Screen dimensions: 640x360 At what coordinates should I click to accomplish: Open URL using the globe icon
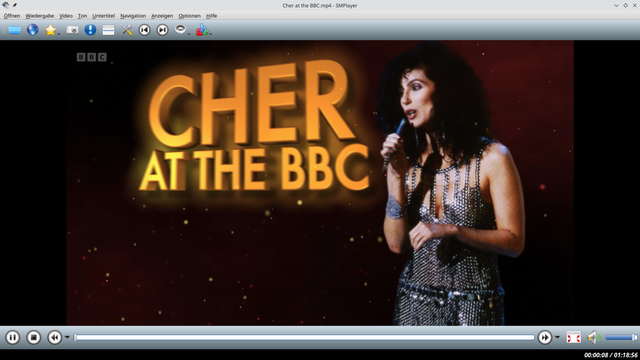click(x=33, y=30)
